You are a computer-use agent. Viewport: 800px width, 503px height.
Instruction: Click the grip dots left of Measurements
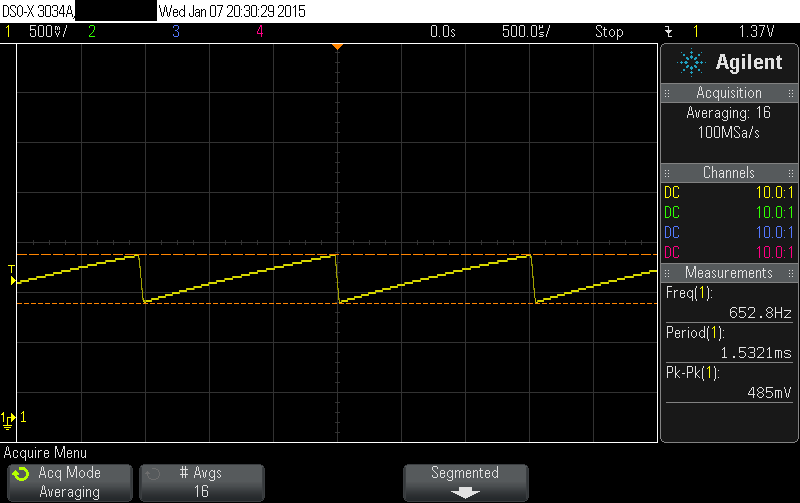(667, 273)
